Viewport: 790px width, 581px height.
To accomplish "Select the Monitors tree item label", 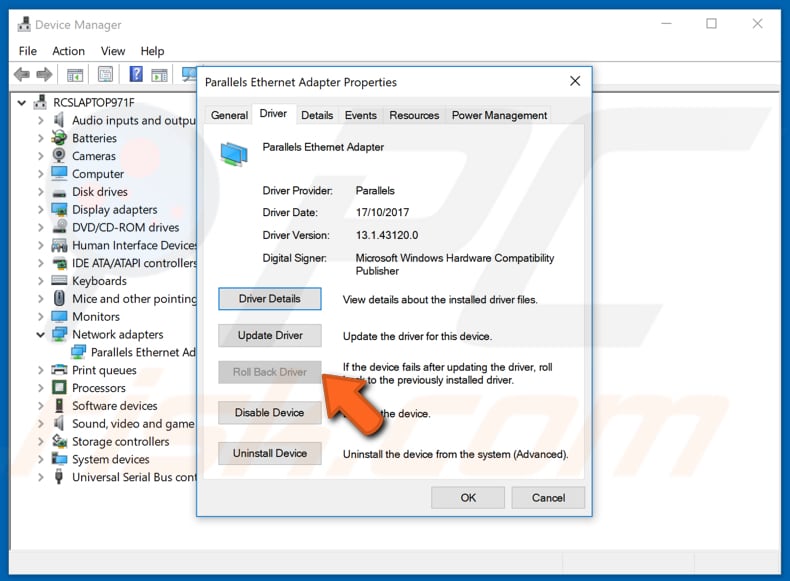I will (x=96, y=317).
